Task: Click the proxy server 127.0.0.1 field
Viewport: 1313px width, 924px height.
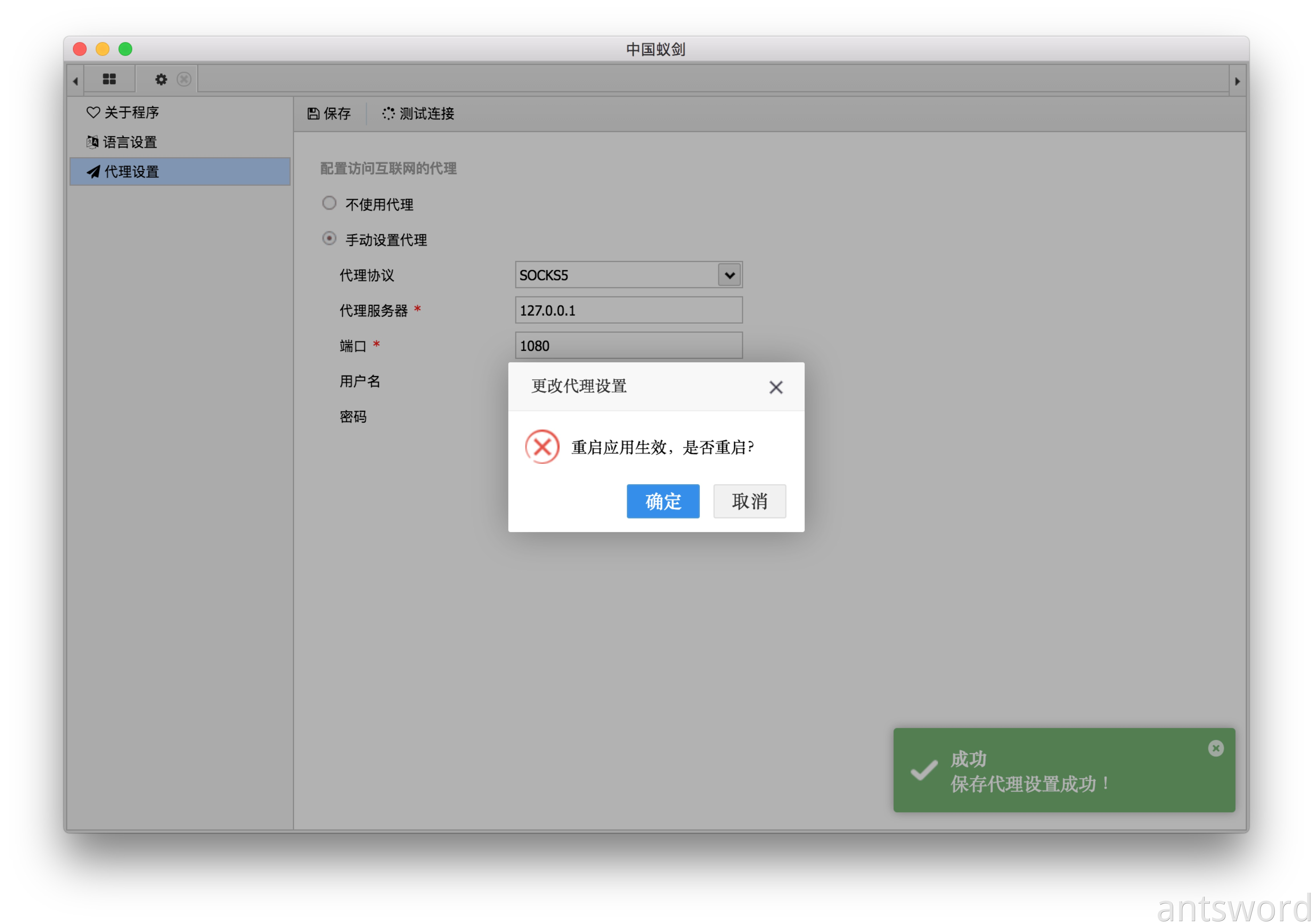Action: 629,310
